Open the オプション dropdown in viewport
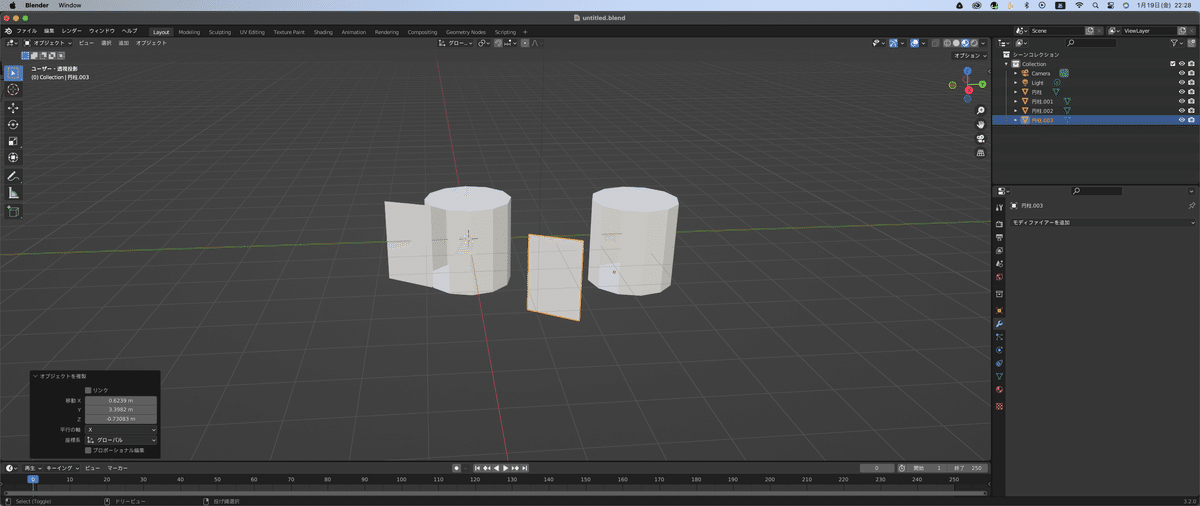The height and width of the screenshot is (506, 1200). coord(968,55)
